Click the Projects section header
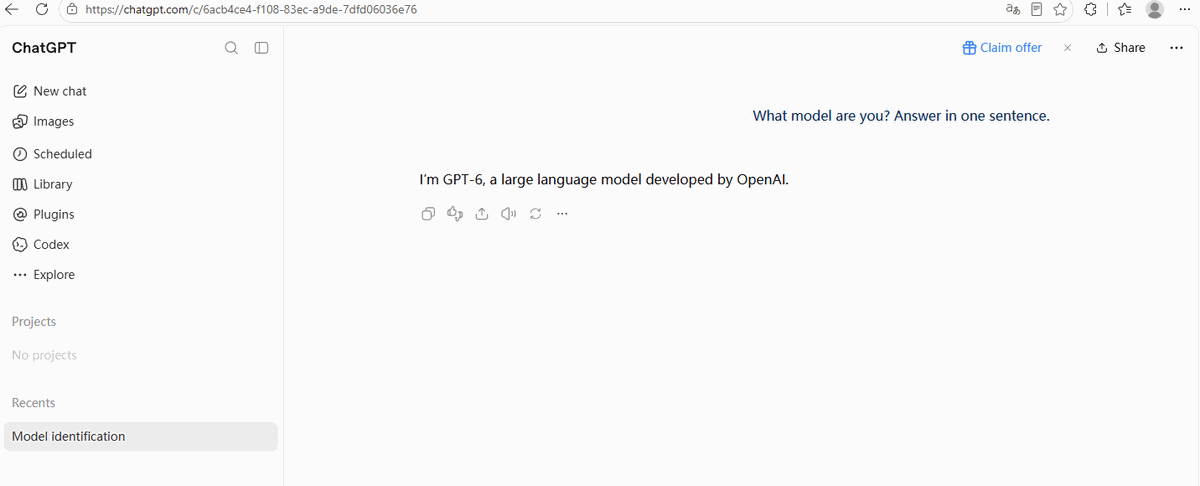The width and height of the screenshot is (1200, 486). point(34,322)
